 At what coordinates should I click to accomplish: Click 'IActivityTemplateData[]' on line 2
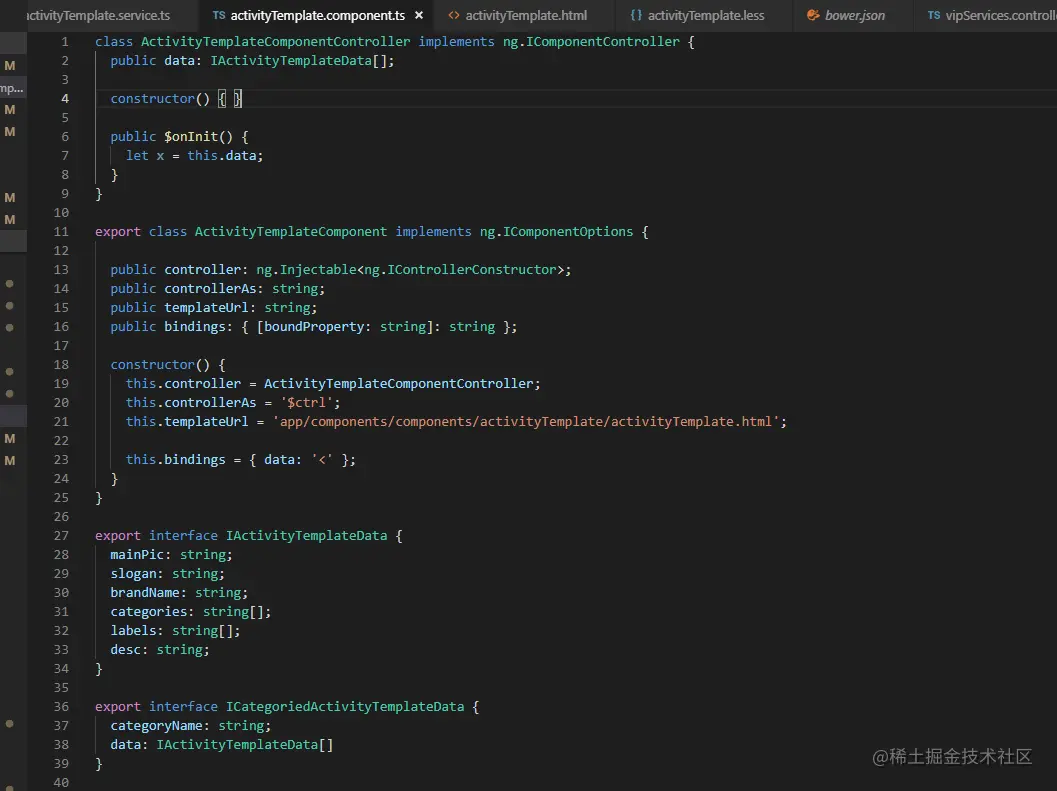click(300, 61)
